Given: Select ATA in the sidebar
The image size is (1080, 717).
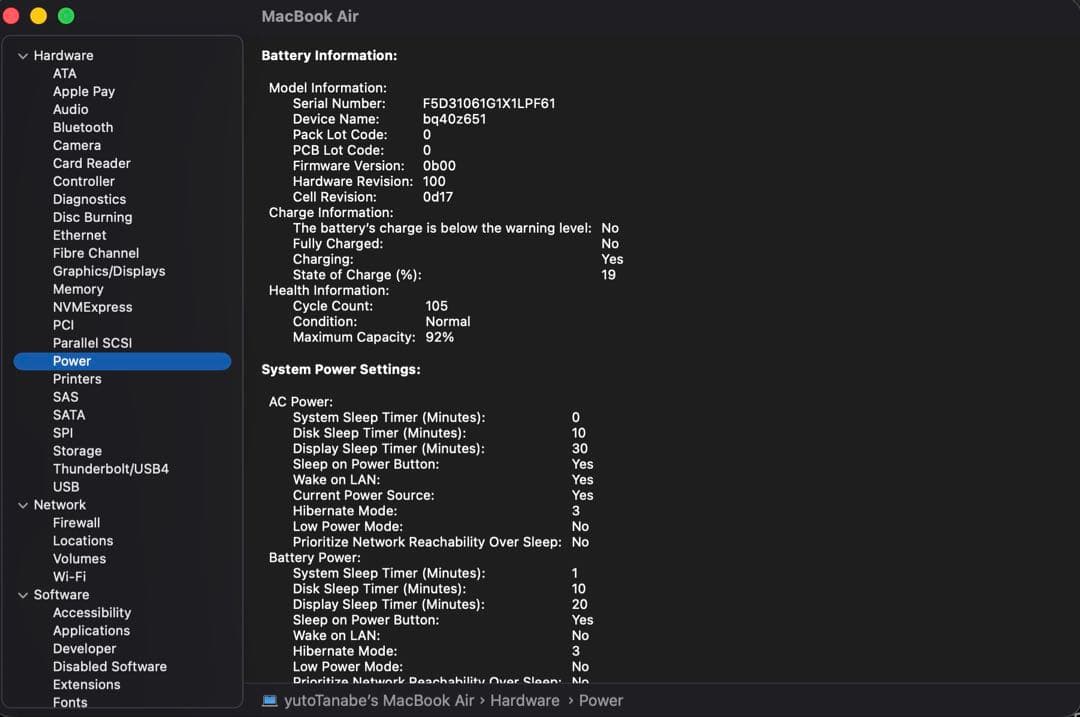Looking at the screenshot, I should click(x=65, y=74).
